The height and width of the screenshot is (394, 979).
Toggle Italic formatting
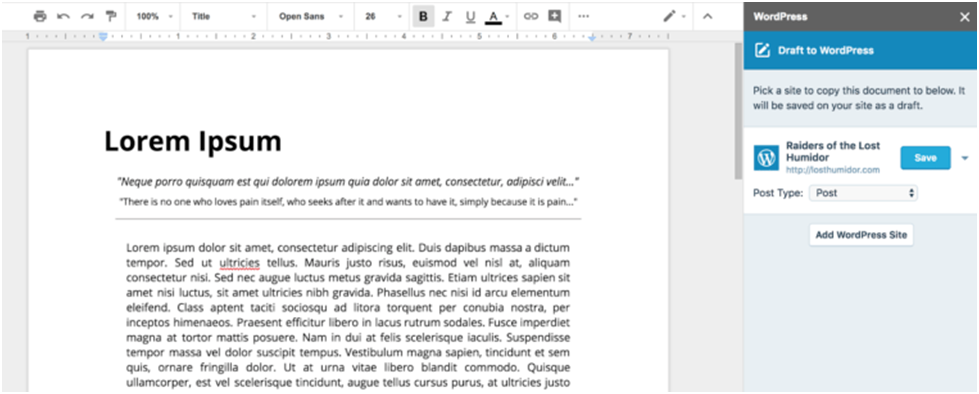446,16
